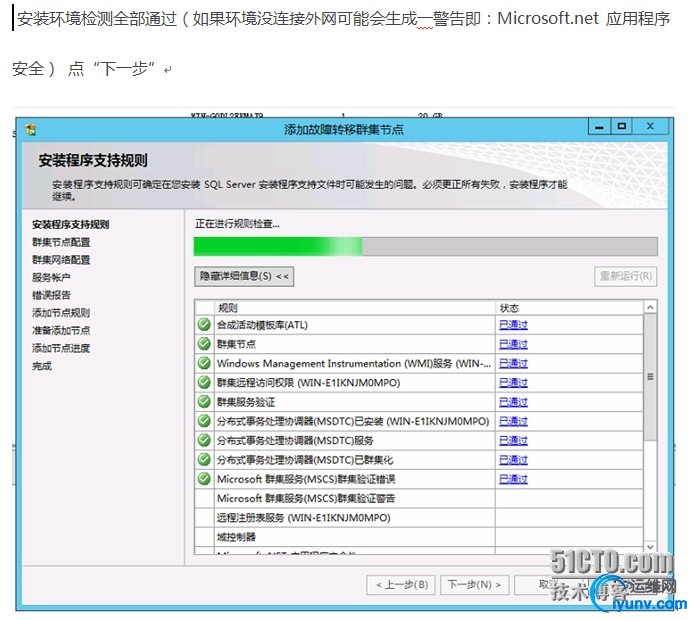
Task: Click rule text 群集远程访问权限 (WIN-E1IKNJM0MPO)
Action: pos(308,383)
